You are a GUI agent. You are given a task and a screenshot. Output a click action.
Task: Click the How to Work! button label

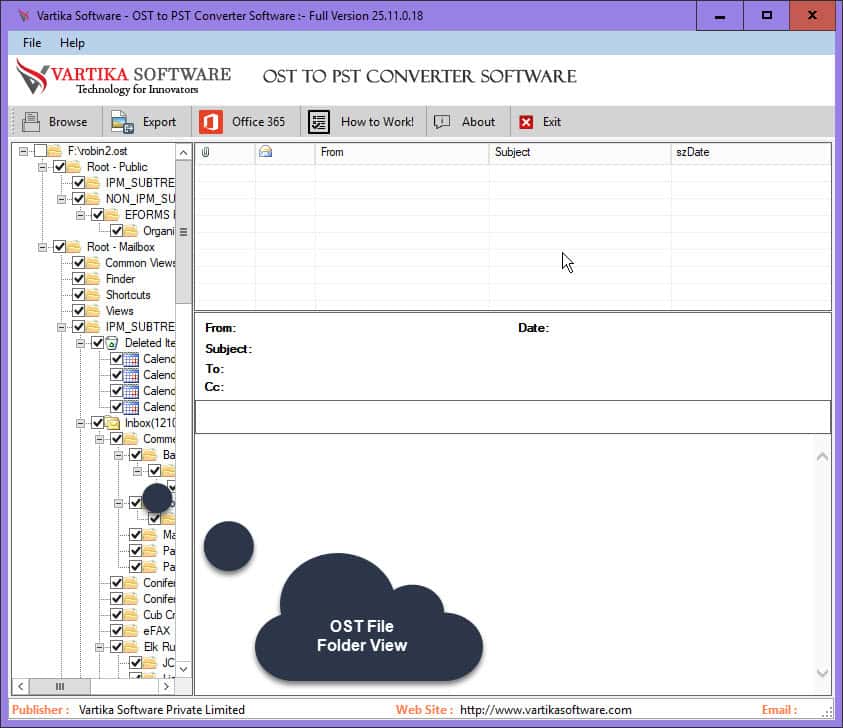pyautogui.click(x=377, y=122)
